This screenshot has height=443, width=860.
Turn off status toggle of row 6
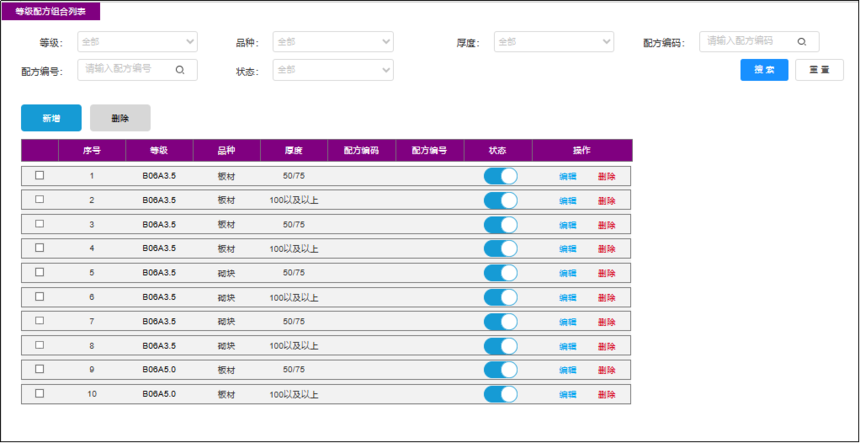pos(500,297)
